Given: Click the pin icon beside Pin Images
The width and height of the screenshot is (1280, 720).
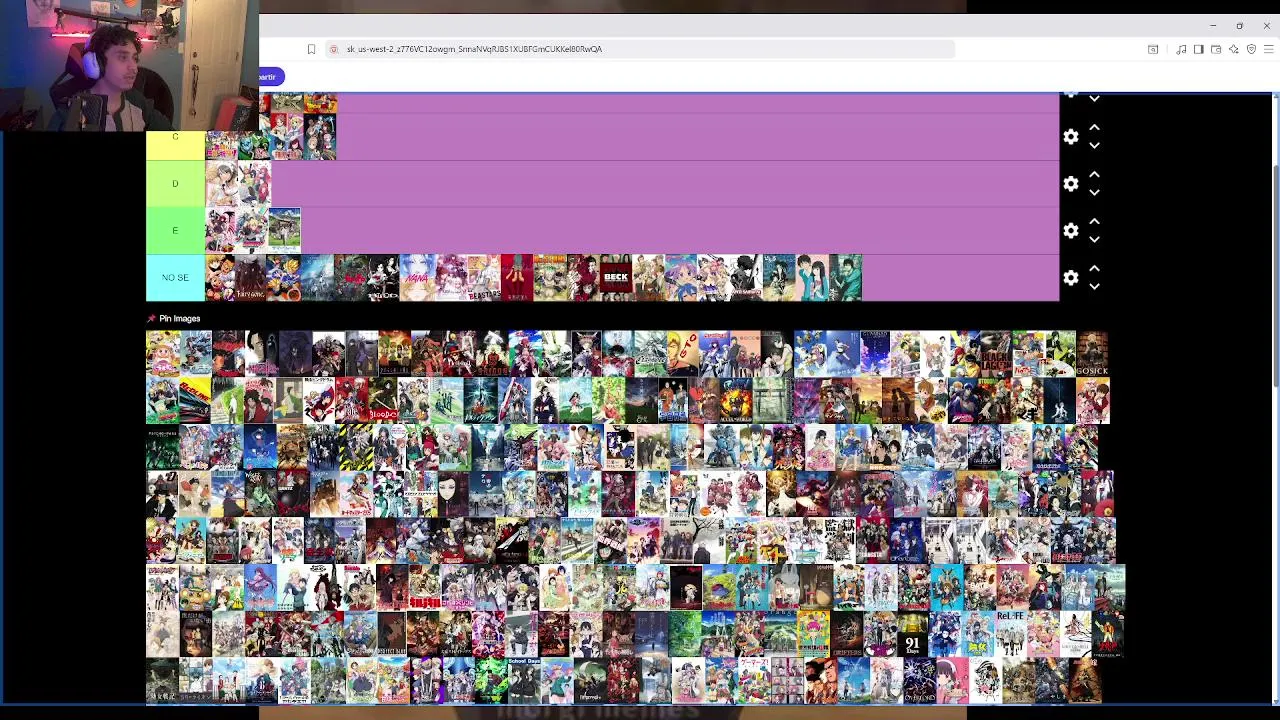Looking at the screenshot, I should (151, 319).
